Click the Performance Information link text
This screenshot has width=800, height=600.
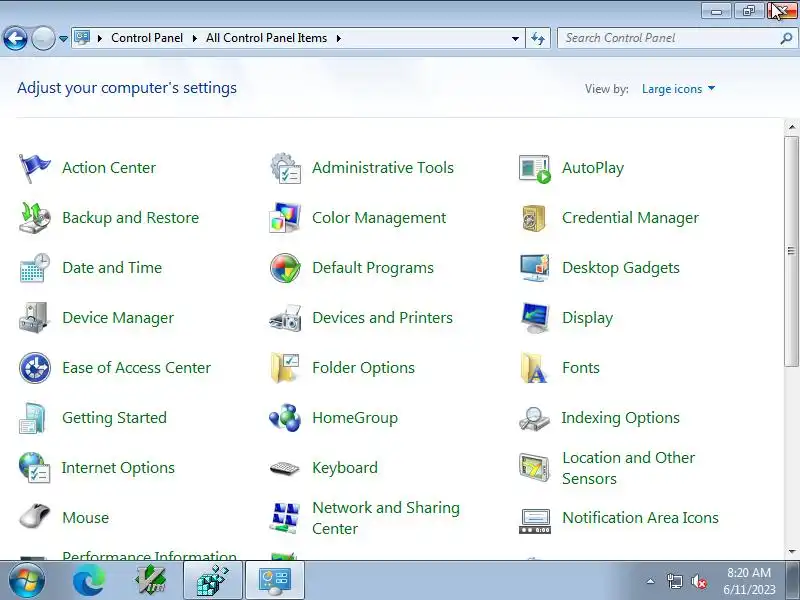[x=149, y=555]
